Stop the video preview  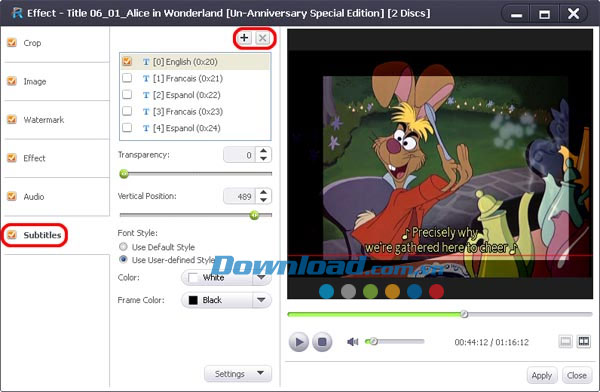point(322,341)
